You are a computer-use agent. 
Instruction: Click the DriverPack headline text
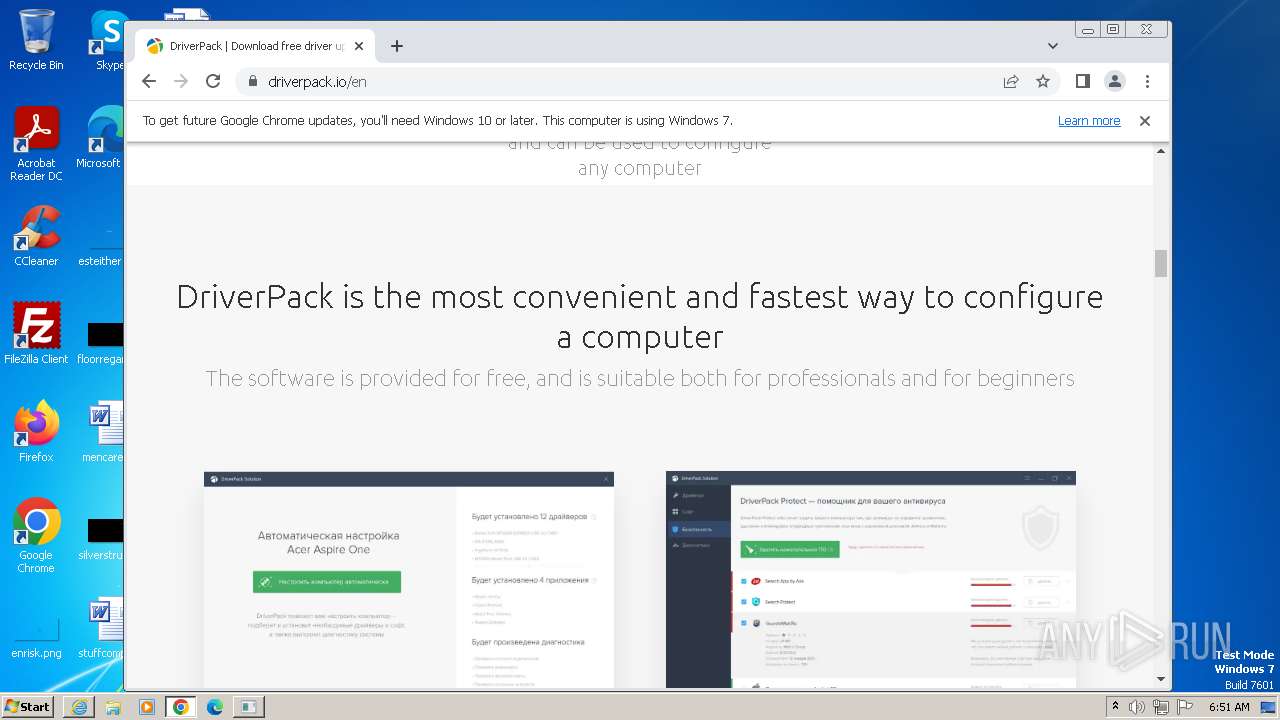tap(640, 316)
